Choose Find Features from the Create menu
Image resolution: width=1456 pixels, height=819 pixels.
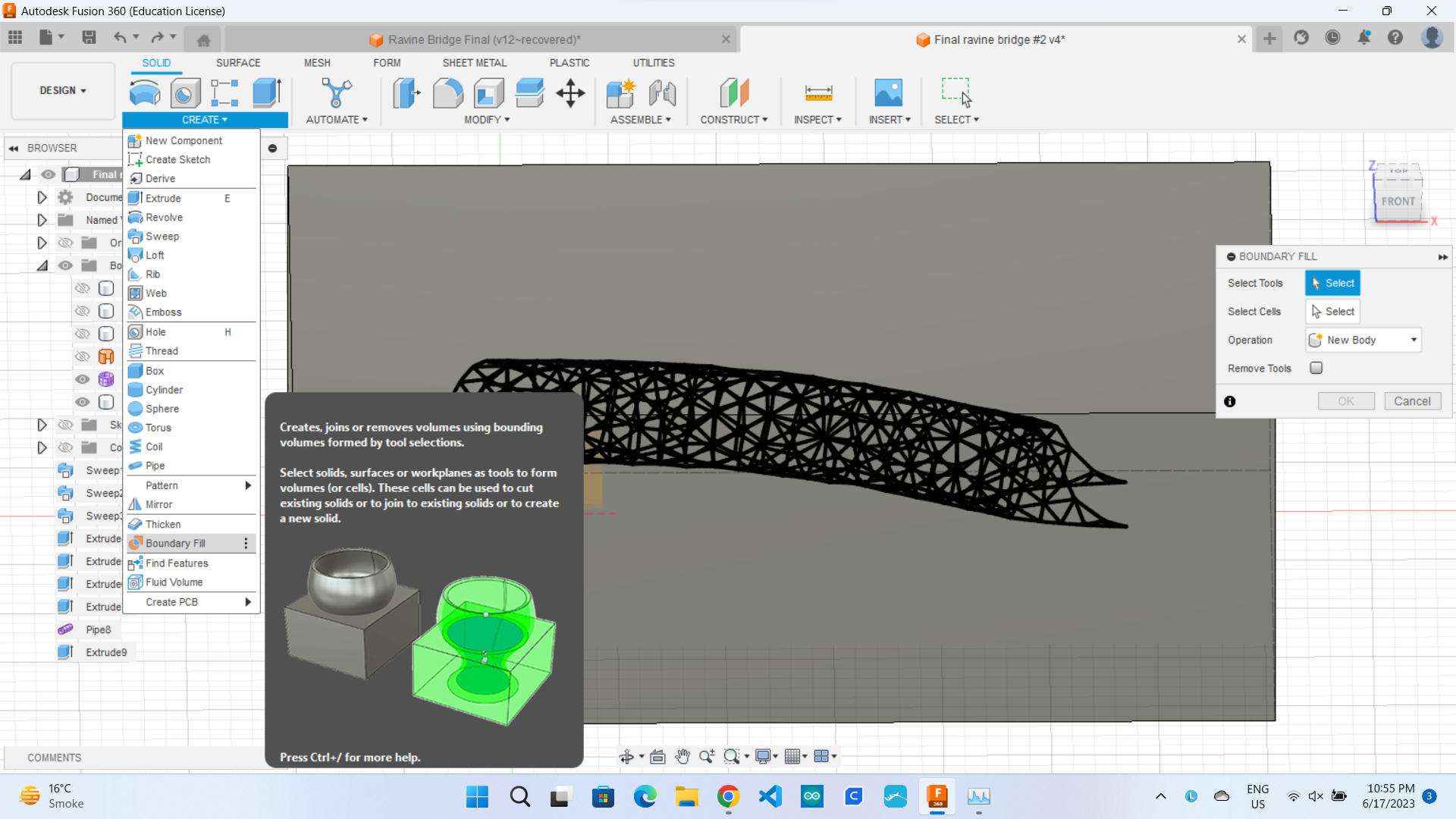click(x=176, y=563)
